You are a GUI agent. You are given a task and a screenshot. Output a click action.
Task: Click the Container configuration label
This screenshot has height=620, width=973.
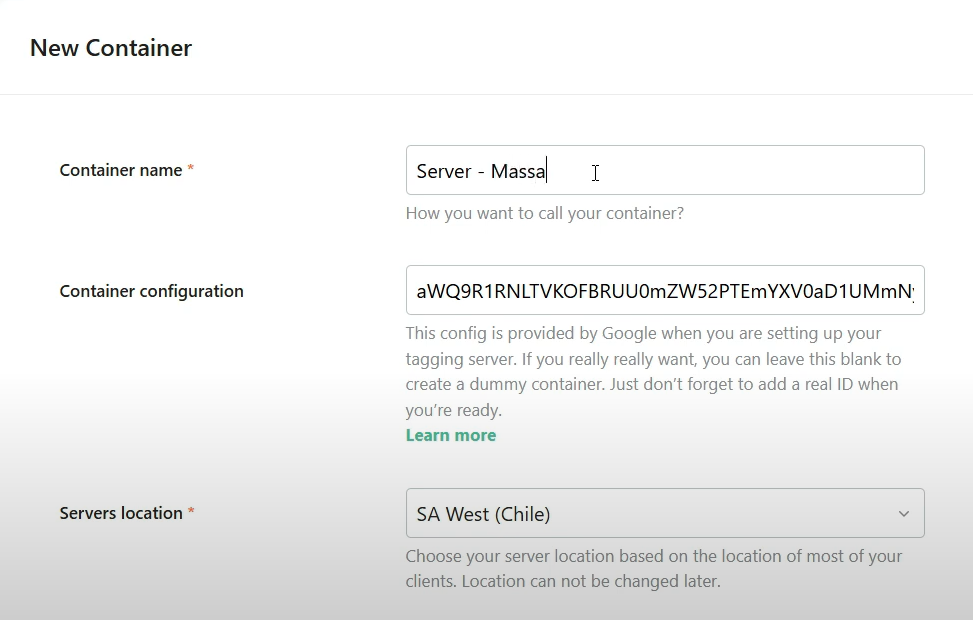click(x=151, y=291)
